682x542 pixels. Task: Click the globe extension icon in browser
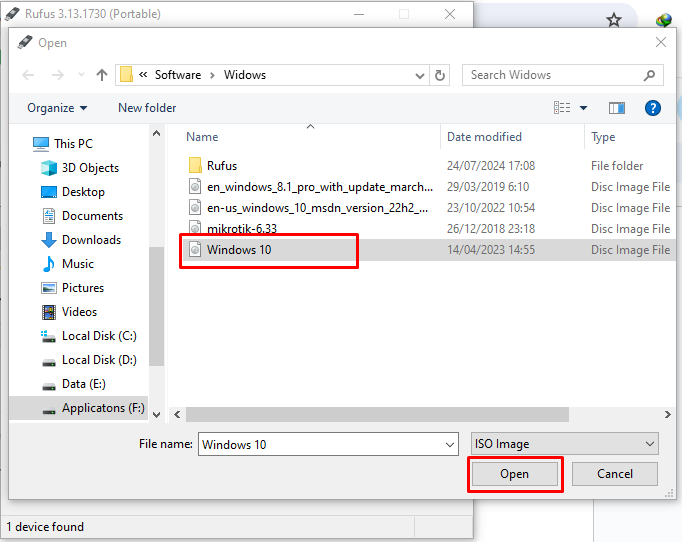[x=664, y=20]
